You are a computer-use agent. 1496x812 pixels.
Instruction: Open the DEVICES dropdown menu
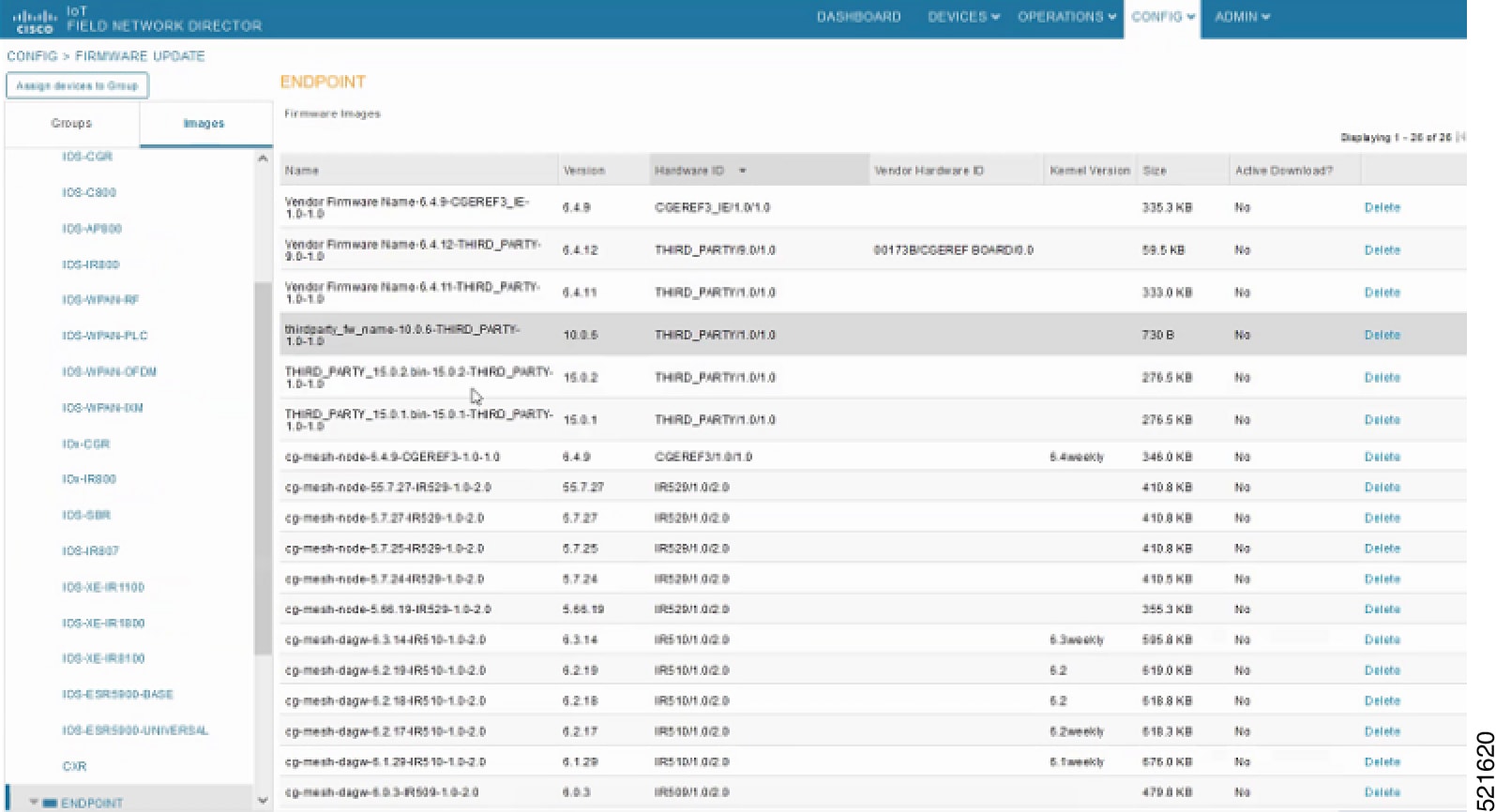tap(963, 17)
